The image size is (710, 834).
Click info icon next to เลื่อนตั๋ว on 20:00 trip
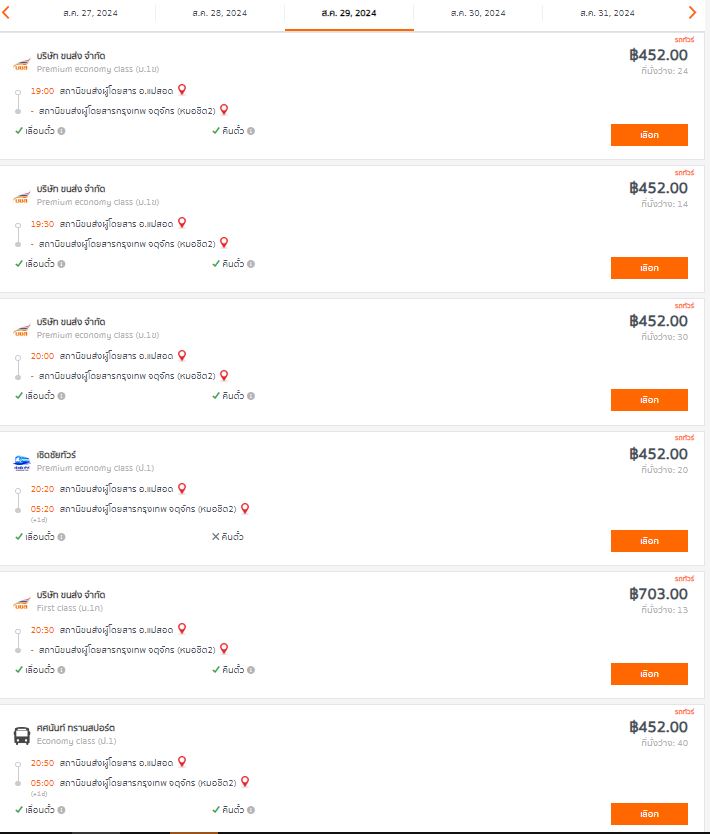[62, 396]
